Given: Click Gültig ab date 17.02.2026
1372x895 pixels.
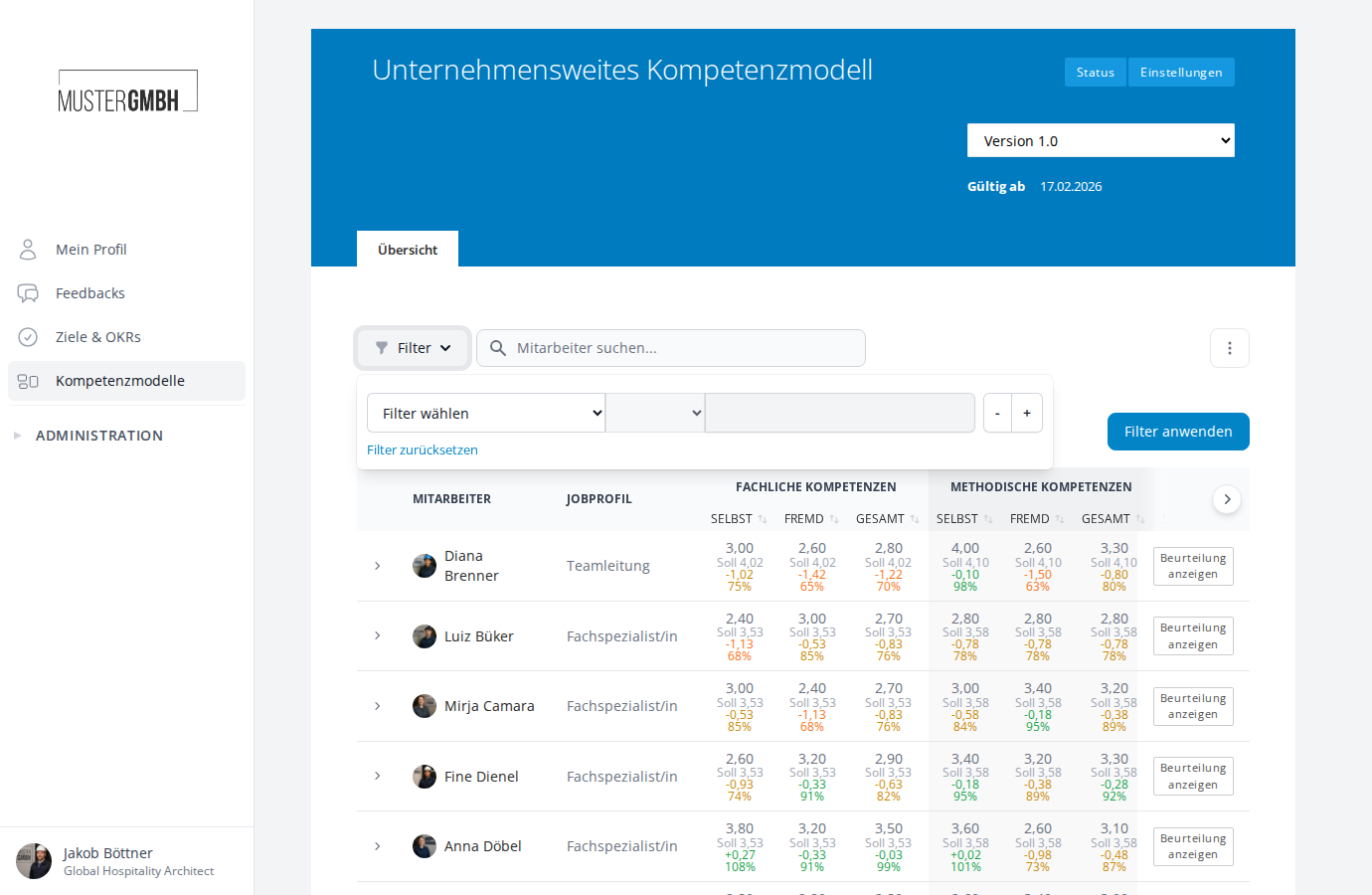Looking at the screenshot, I should [1071, 187].
